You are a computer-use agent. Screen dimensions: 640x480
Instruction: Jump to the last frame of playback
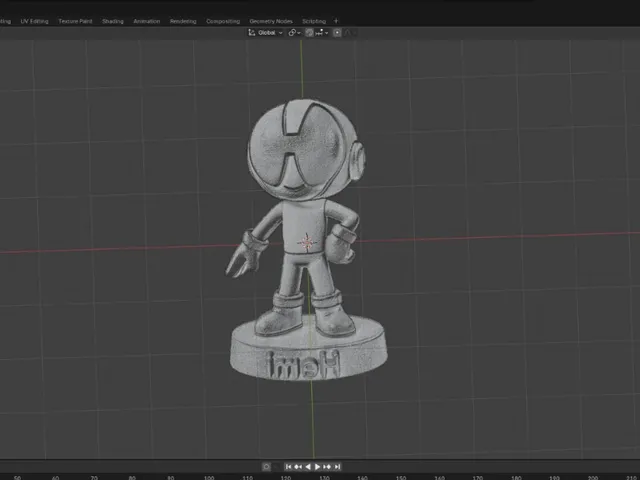coord(337,467)
